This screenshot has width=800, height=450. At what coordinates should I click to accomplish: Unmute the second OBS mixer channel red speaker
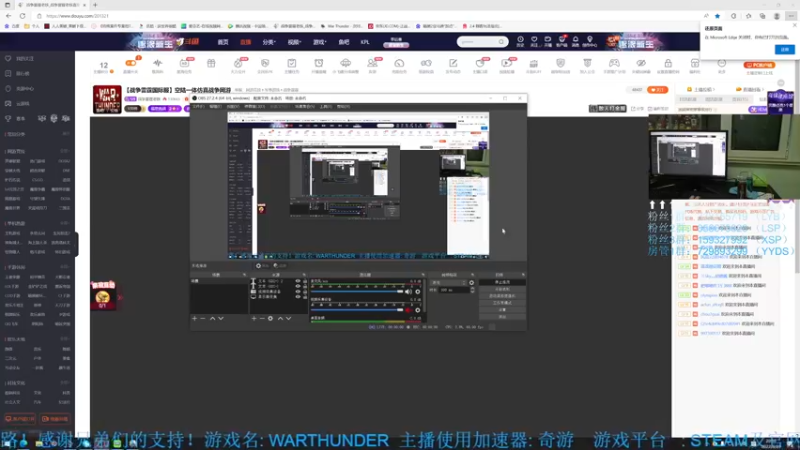pyautogui.click(x=408, y=310)
